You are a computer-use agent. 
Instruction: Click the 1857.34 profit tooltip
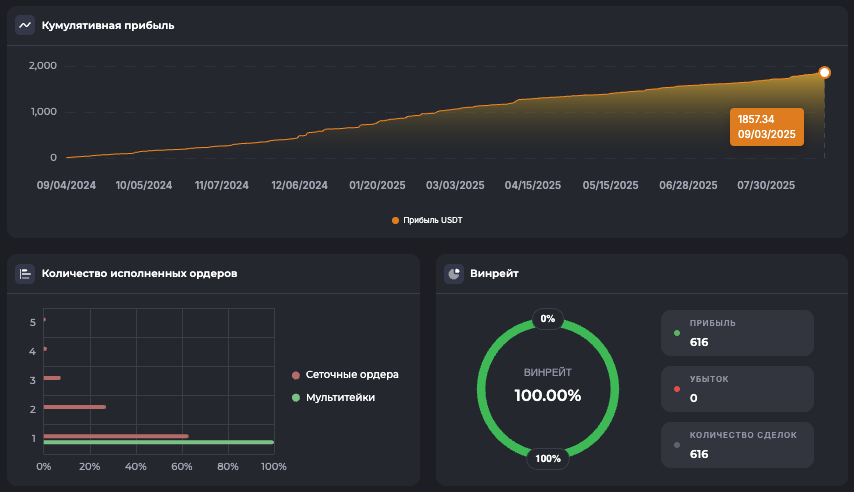tap(766, 127)
